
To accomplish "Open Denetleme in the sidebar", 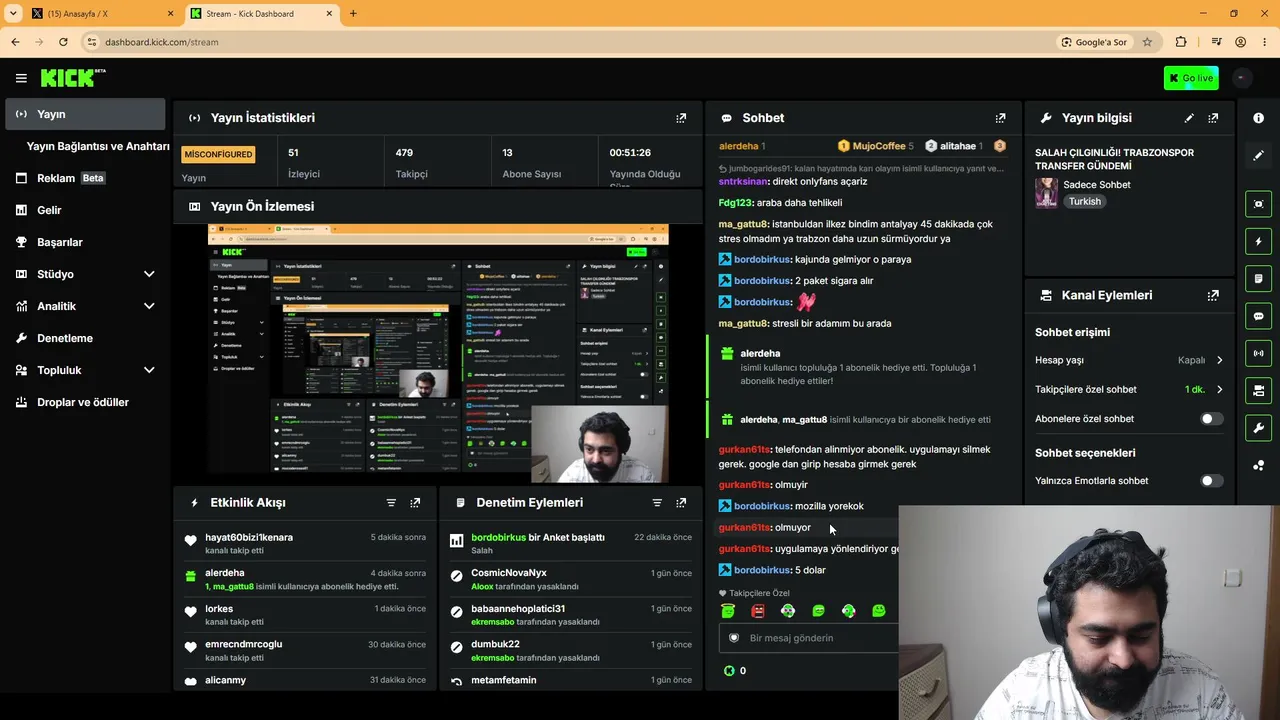I will [83, 338].
